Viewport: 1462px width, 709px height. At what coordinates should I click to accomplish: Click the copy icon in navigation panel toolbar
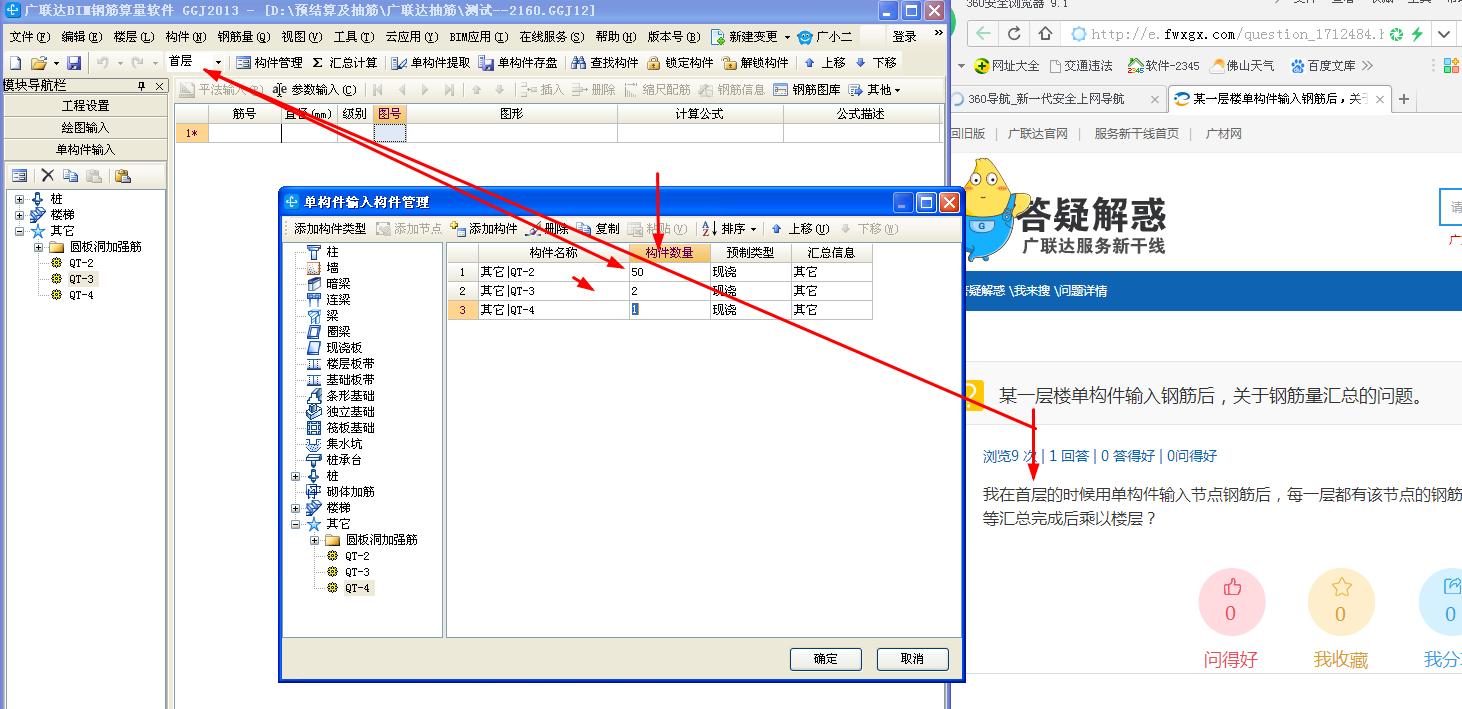70,176
